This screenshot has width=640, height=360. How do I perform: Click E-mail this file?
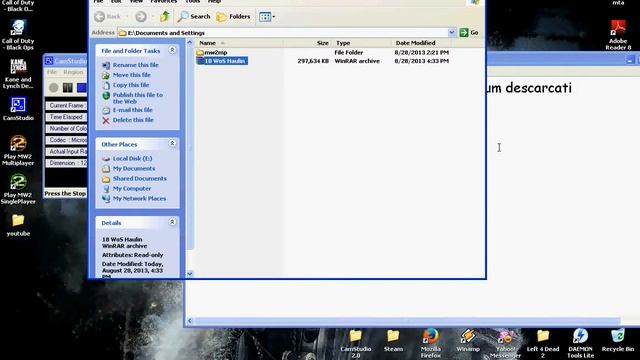tap(132, 110)
